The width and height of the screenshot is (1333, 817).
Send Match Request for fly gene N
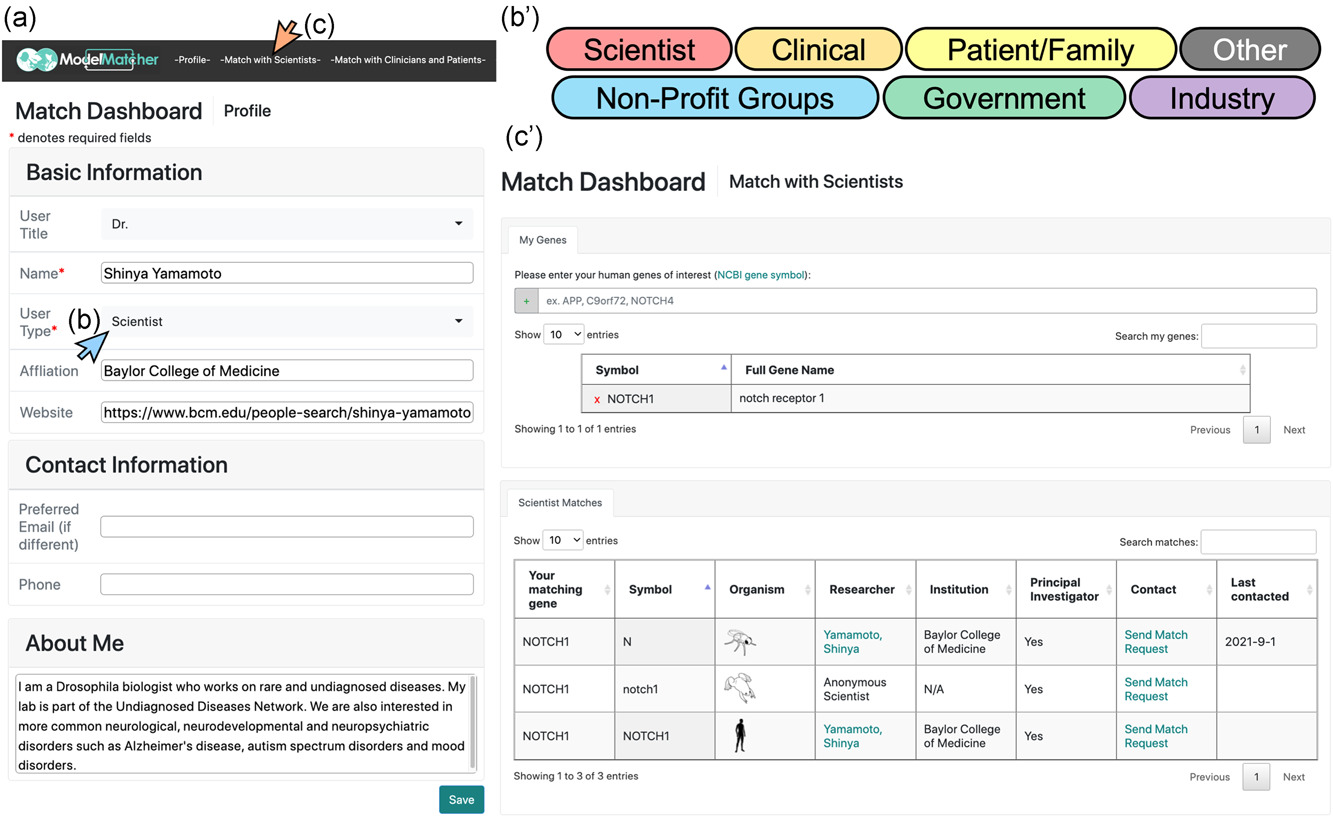[1156, 642]
